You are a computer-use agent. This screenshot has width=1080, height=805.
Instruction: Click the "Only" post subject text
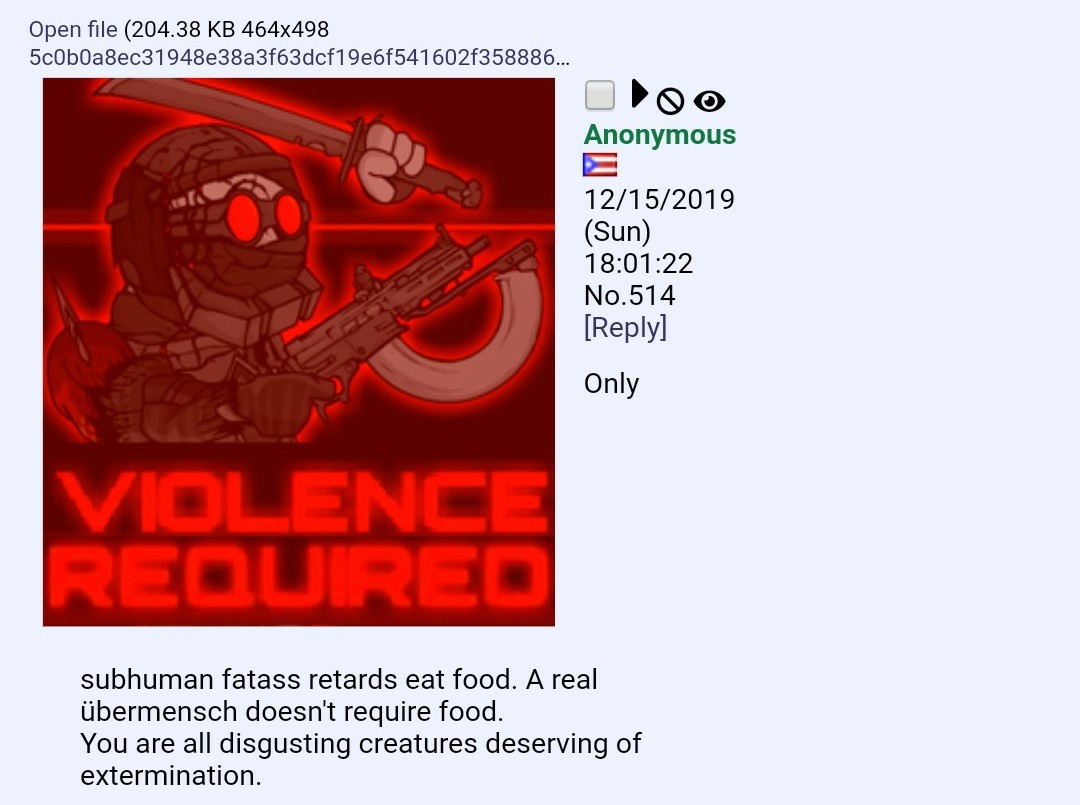point(612,384)
